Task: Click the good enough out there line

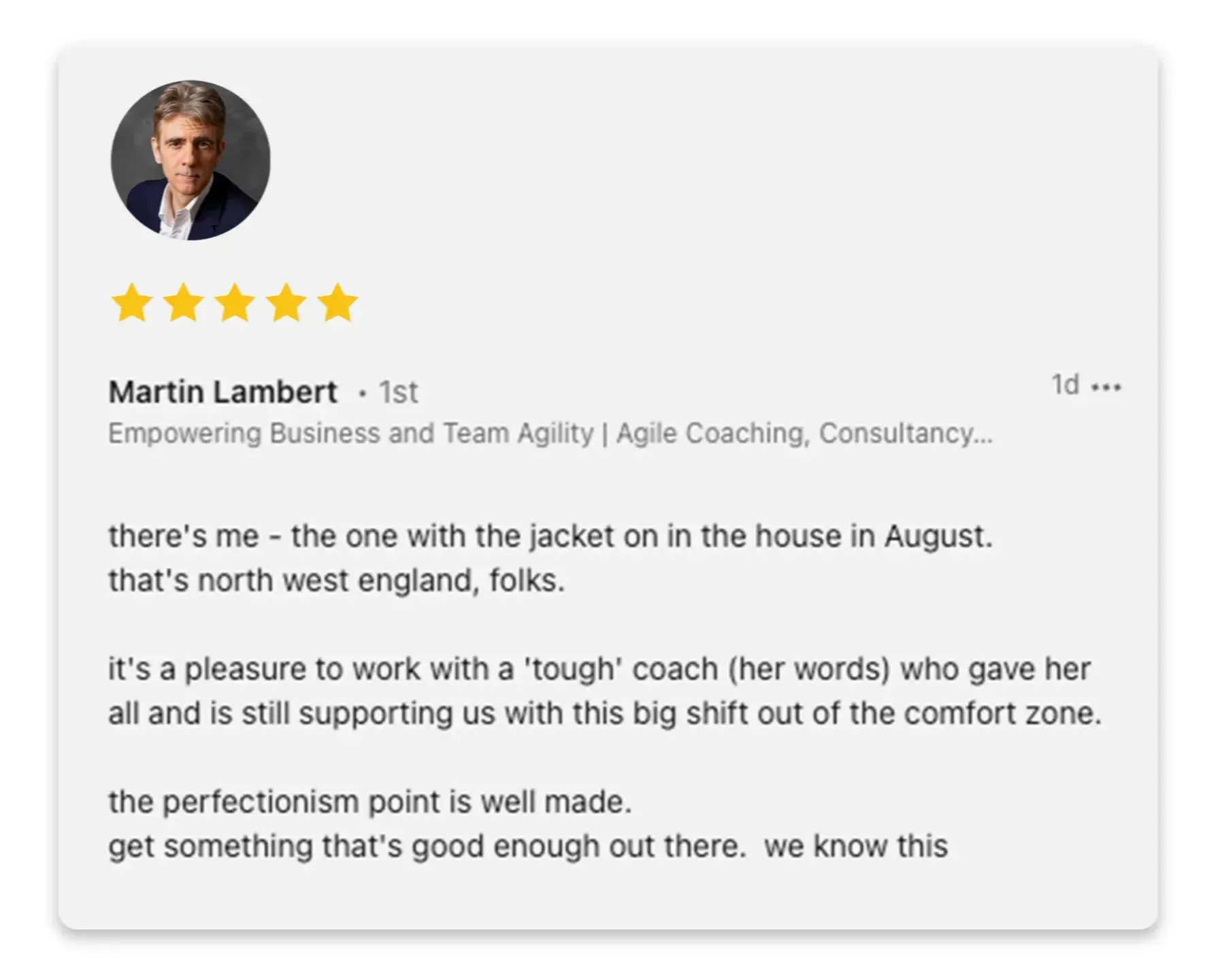Action: pyautogui.click(x=527, y=846)
